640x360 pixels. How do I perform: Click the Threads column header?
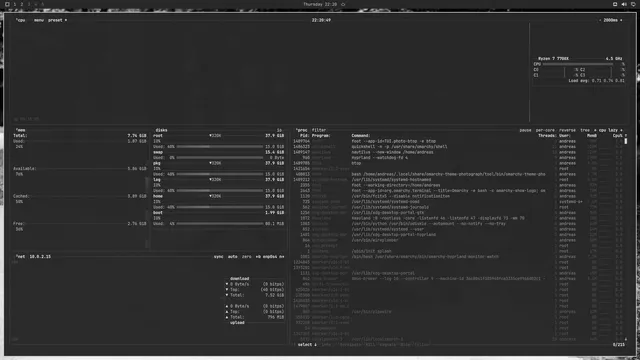pyautogui.click(x=547, y=136)
